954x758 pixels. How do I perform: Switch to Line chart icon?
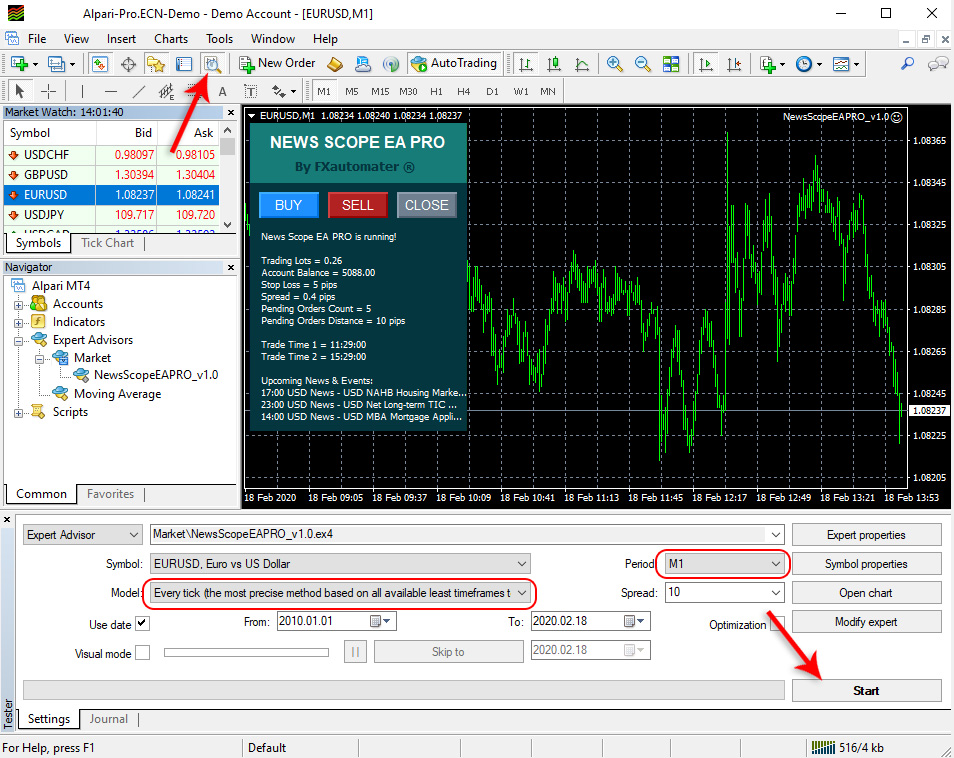(x=582, y=64)
